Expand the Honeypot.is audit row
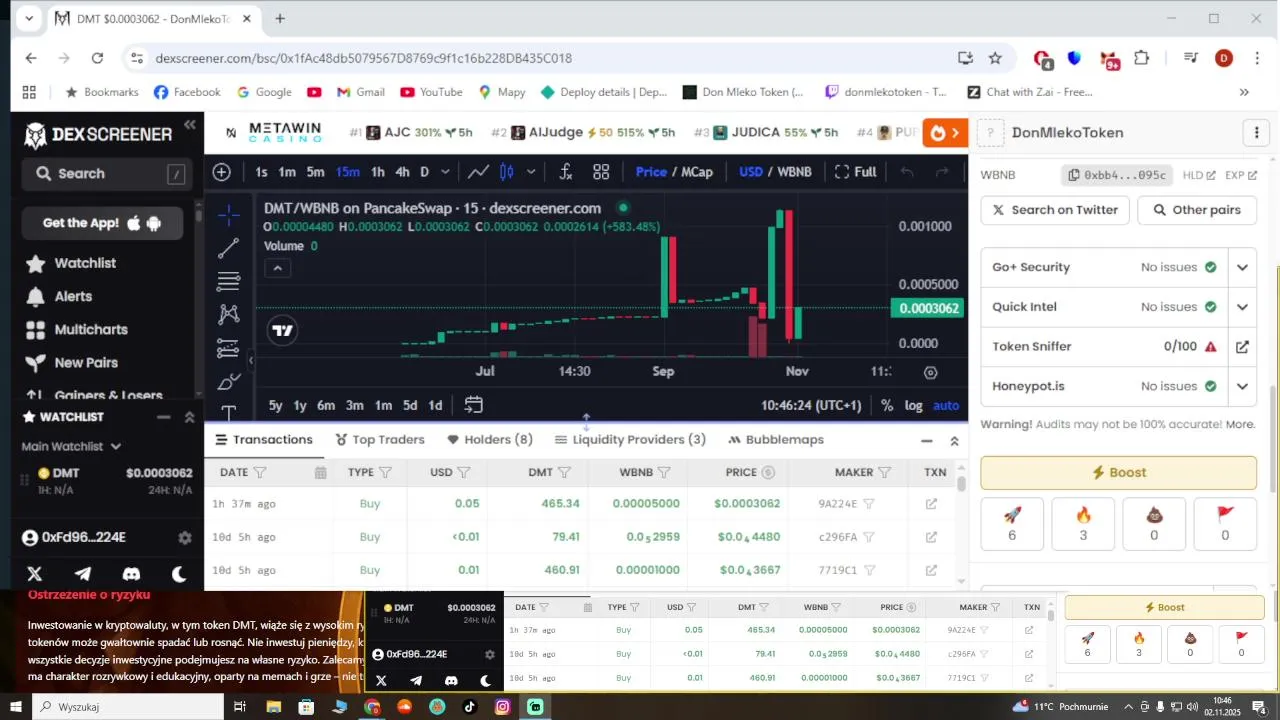Image resolution: width=1280 pixels, height=720 pixels. point(1243,386)
